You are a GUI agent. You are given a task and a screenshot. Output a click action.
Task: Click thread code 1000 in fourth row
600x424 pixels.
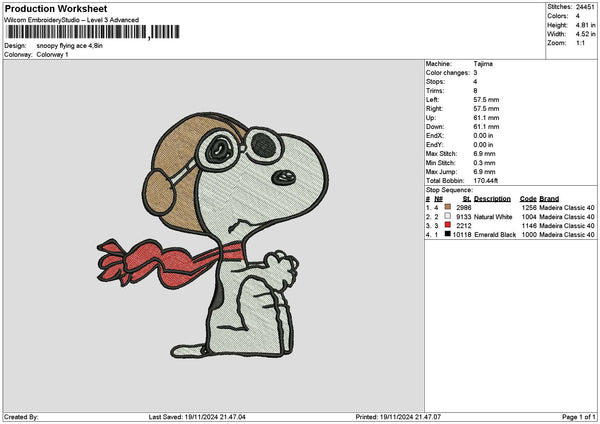tap(529, 235)
